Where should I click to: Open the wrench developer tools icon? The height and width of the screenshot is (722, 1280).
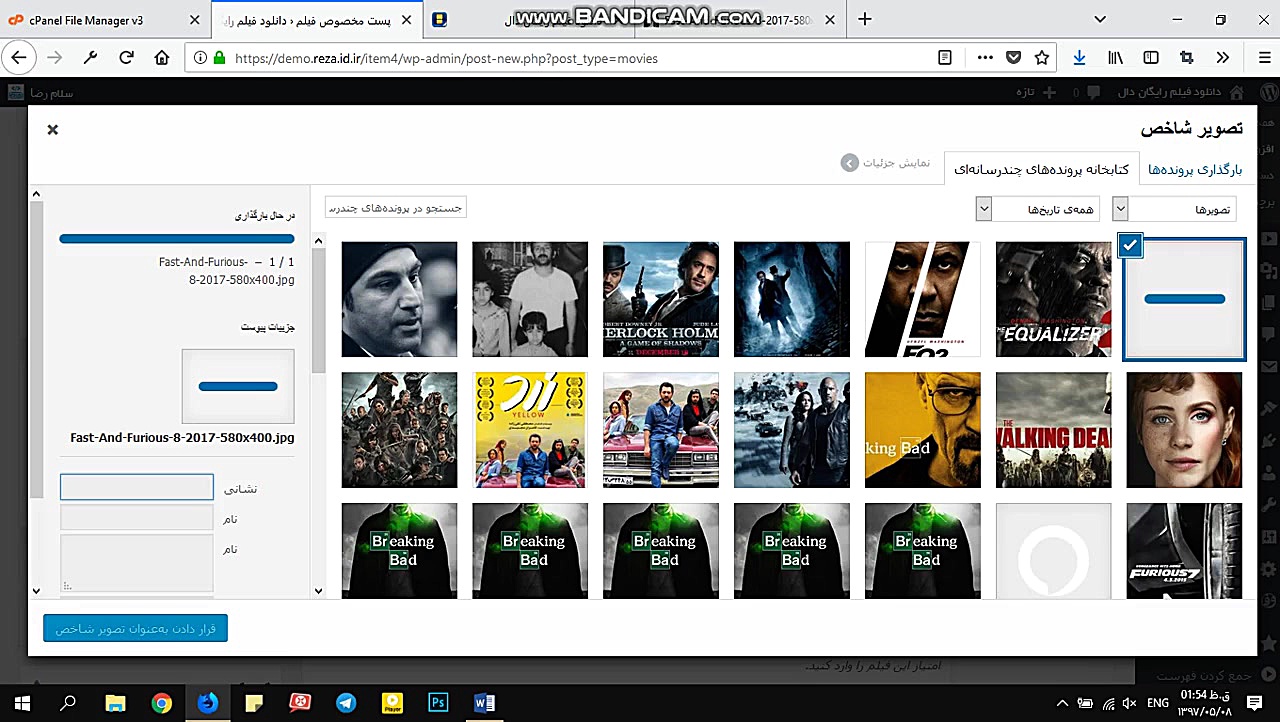point(90,58)
